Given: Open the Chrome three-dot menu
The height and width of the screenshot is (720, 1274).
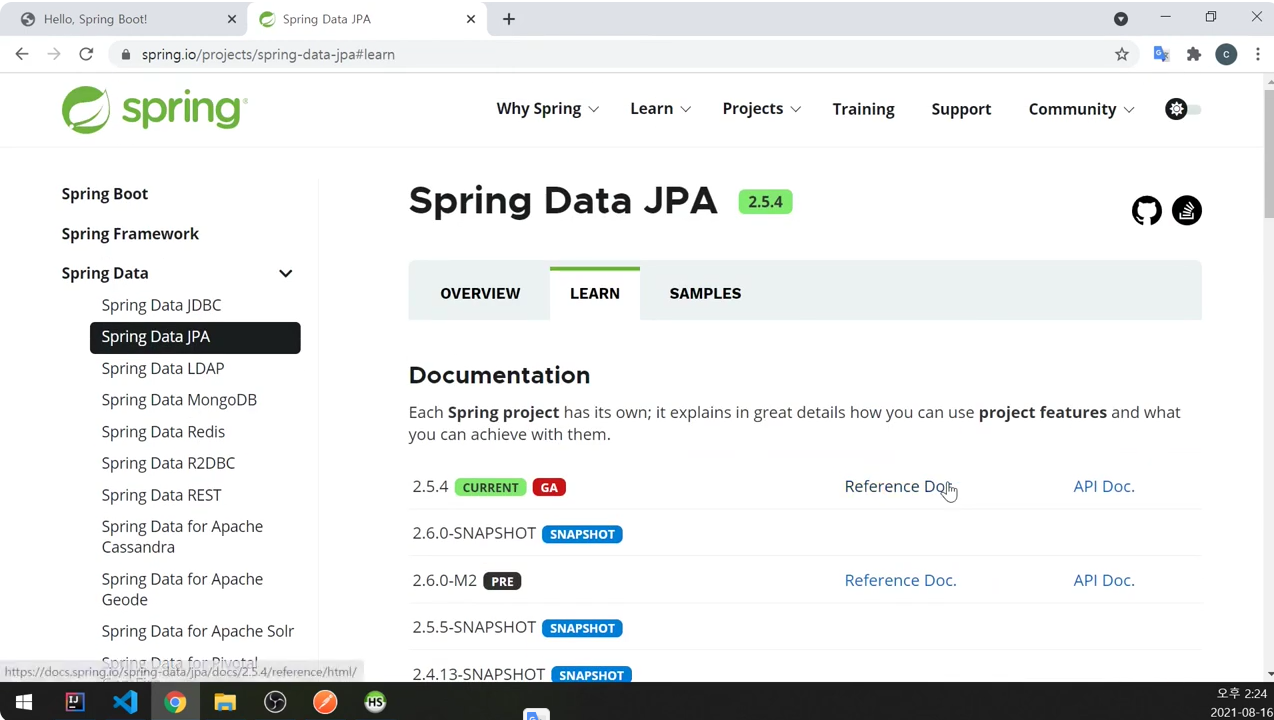Looking at the screenshot, I should [x=1258, y=54].
